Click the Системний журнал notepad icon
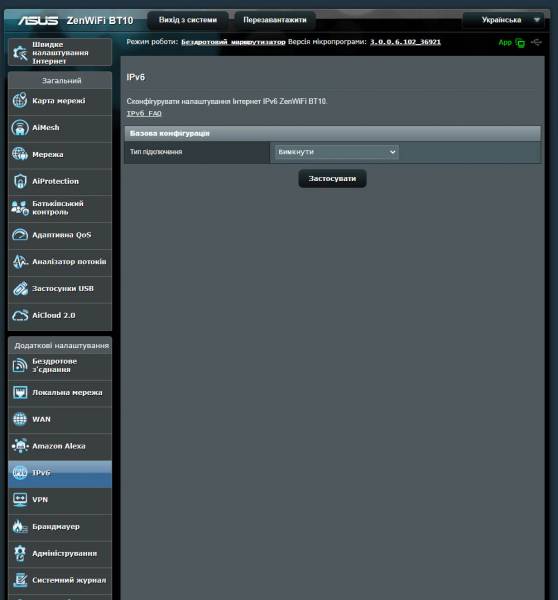 pyautogui.click(x=20, y=580)
